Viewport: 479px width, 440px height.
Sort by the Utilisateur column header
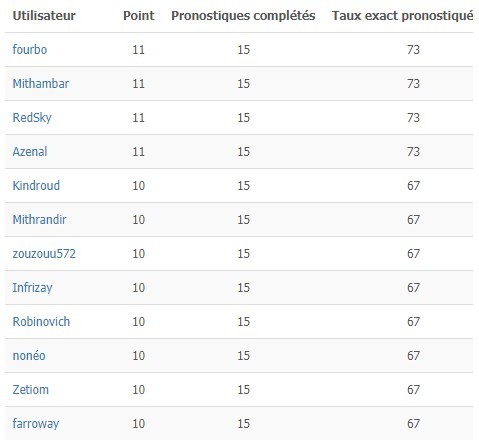point(44,16)
